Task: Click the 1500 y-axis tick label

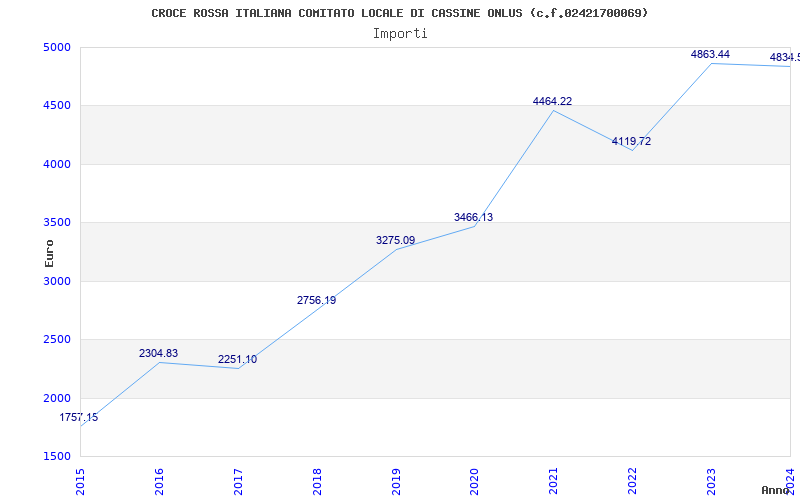Action: [x=57, y=456]
